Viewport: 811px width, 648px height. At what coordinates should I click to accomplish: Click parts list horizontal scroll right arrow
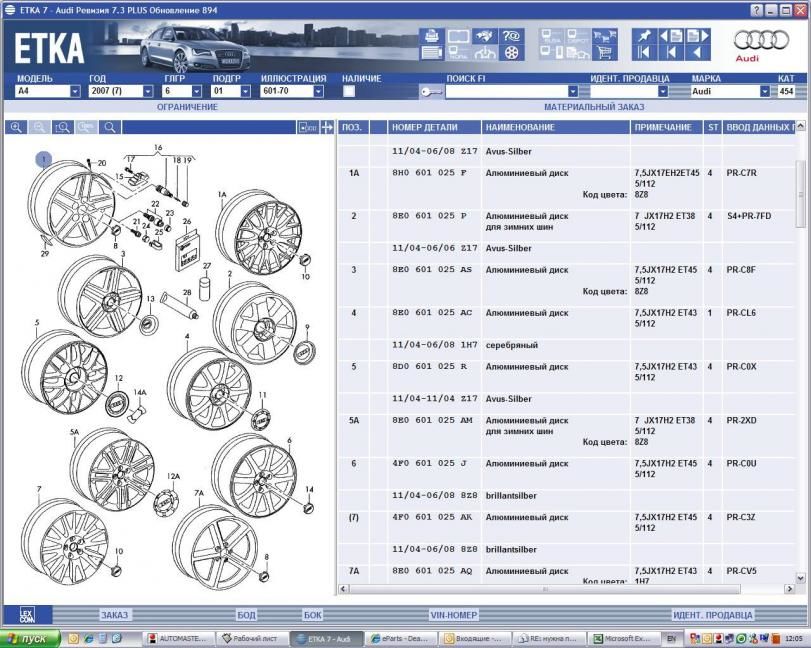[789, 589]
